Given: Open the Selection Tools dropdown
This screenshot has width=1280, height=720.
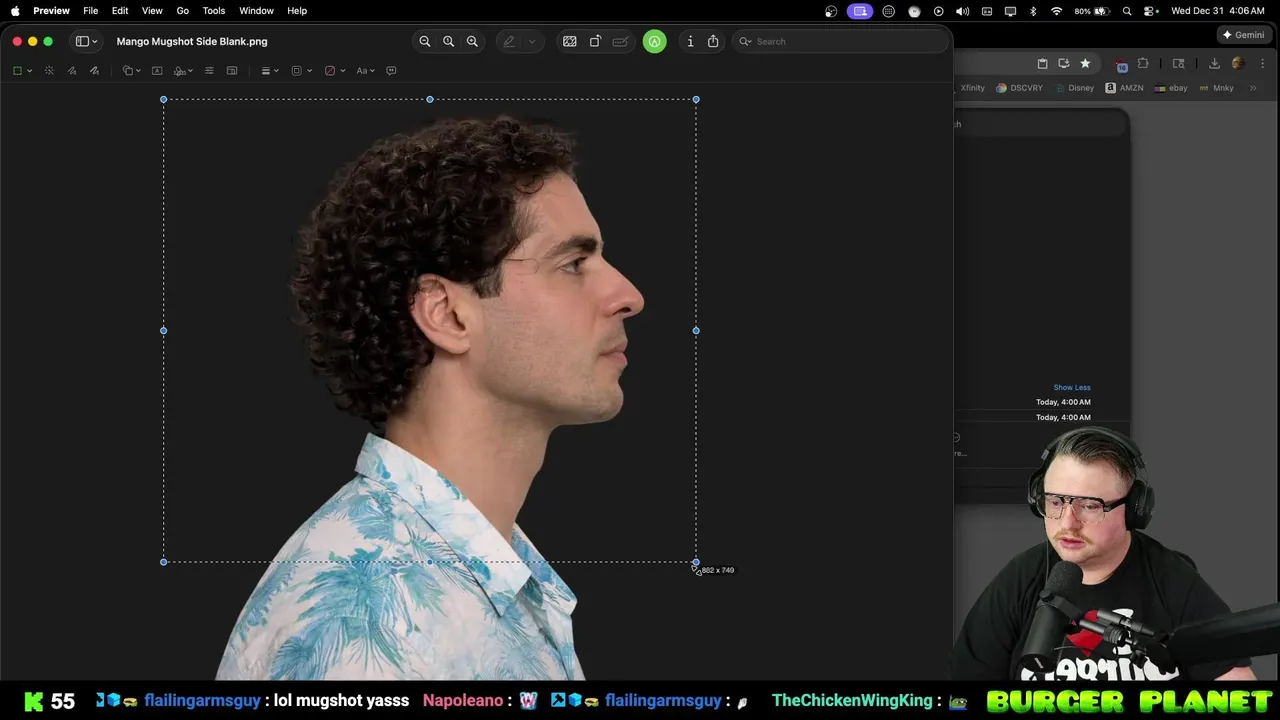Looking at the screenshot, I should click(22, 71).
